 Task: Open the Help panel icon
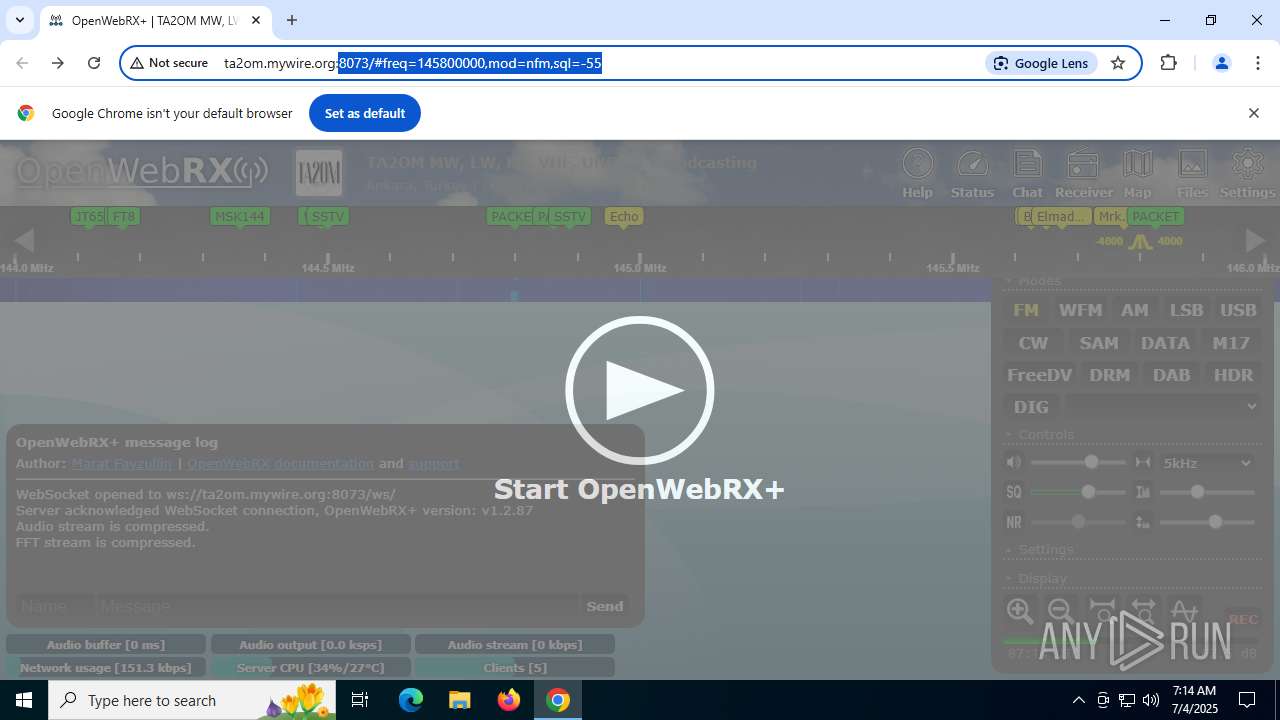point(917,173)
